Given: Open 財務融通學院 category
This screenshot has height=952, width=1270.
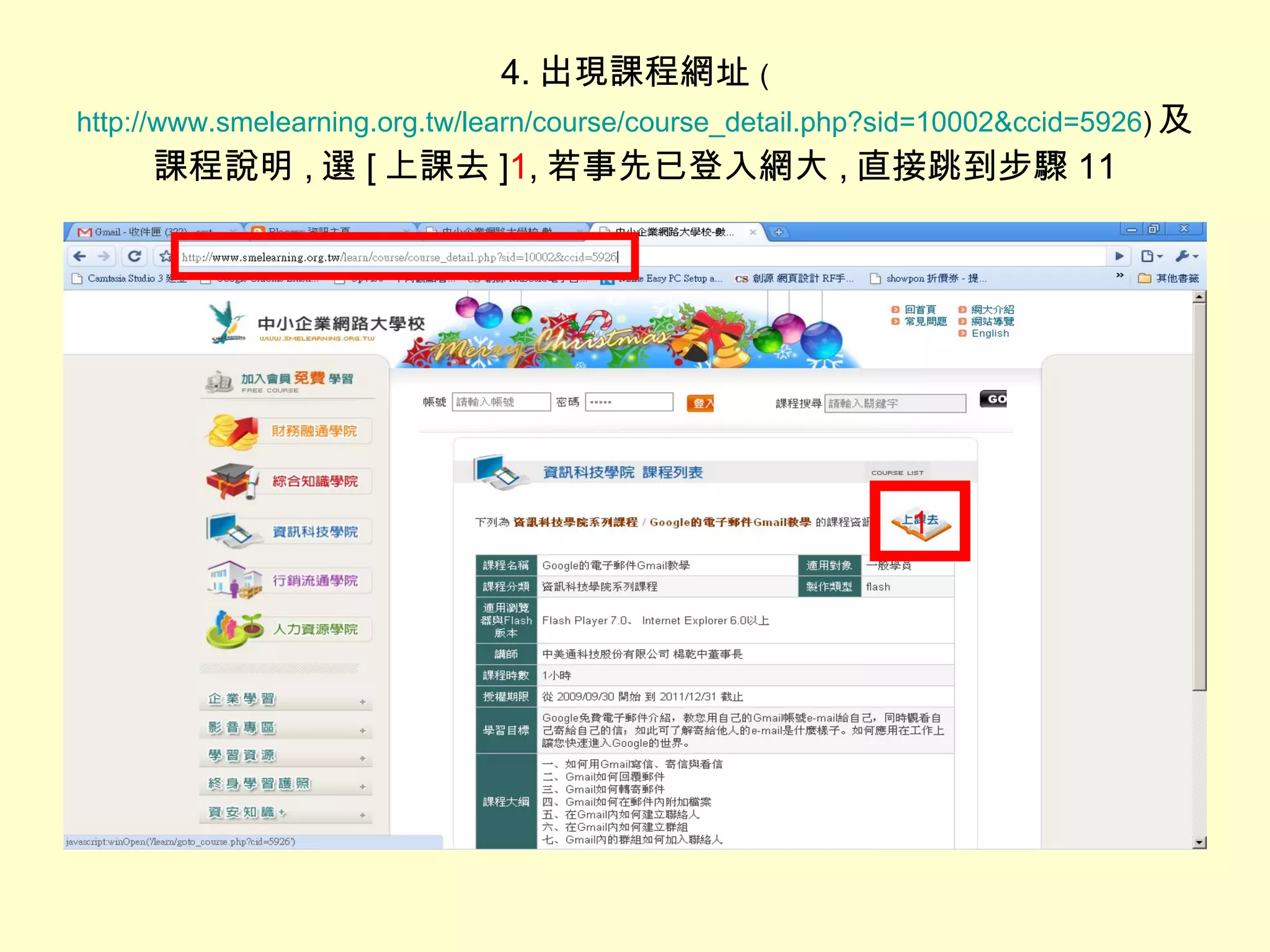Looking at the screenshot, I should [x=290, y=431].
